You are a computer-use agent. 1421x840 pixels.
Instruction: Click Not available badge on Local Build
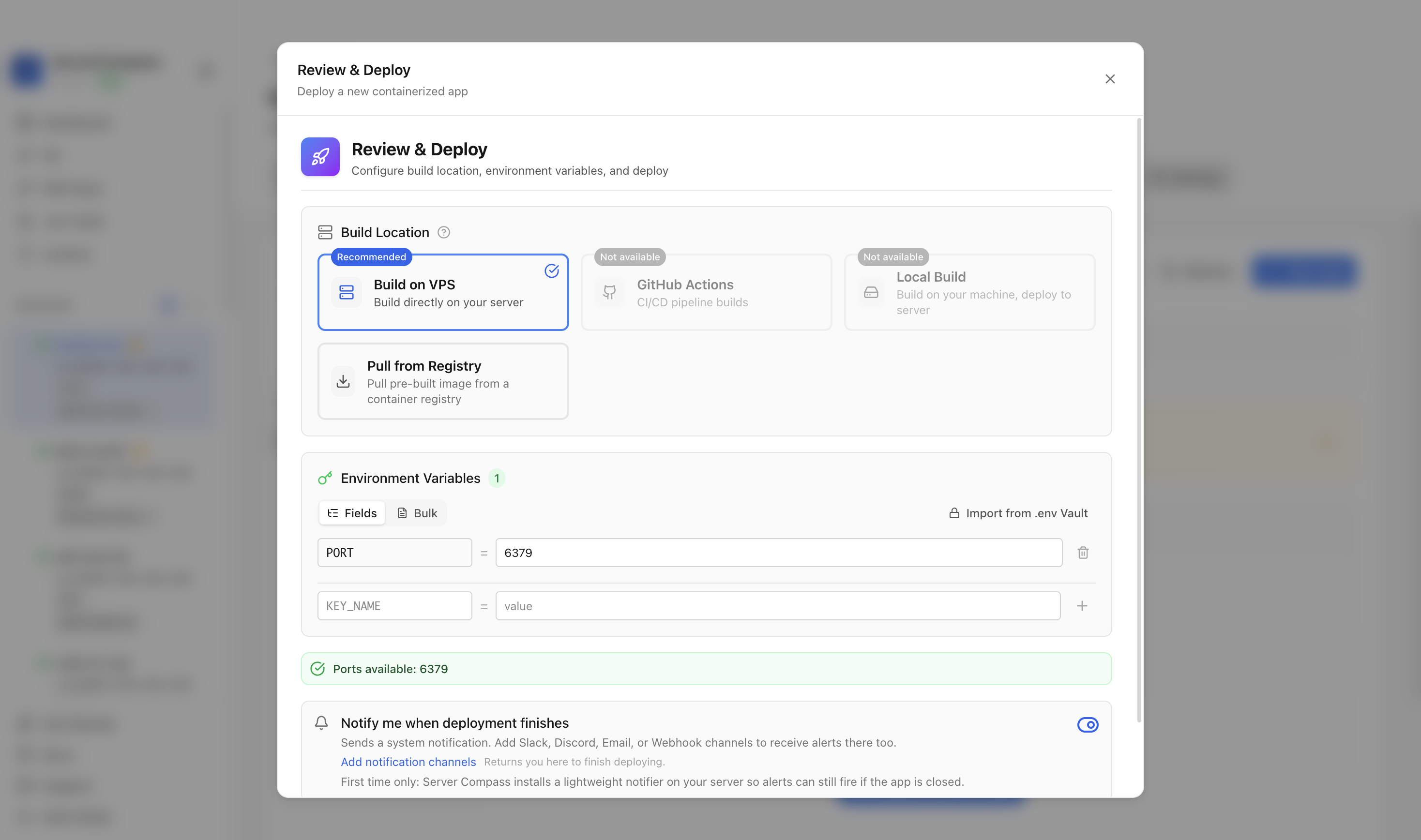click(x=893, y=257)
